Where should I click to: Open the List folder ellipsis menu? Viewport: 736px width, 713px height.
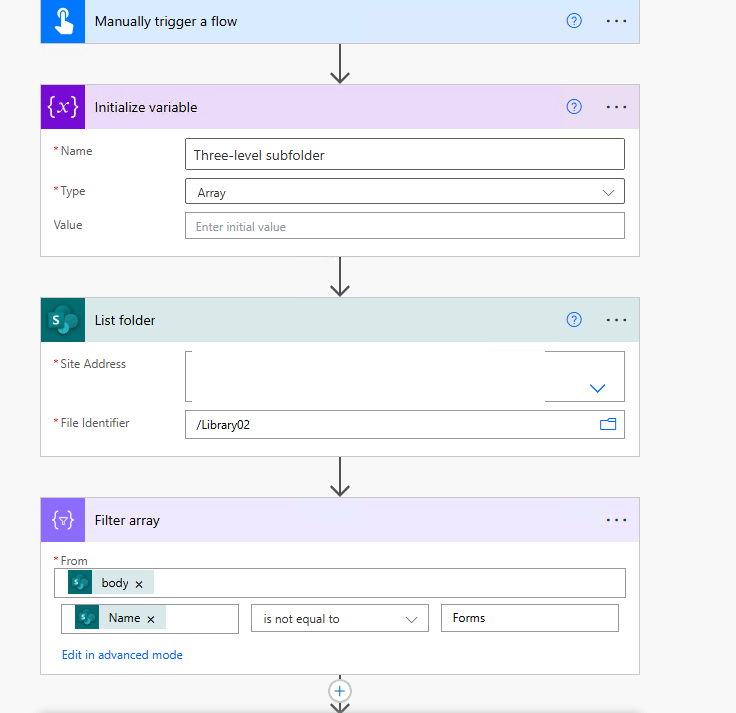pyautogui.click(x=616, y=320)
